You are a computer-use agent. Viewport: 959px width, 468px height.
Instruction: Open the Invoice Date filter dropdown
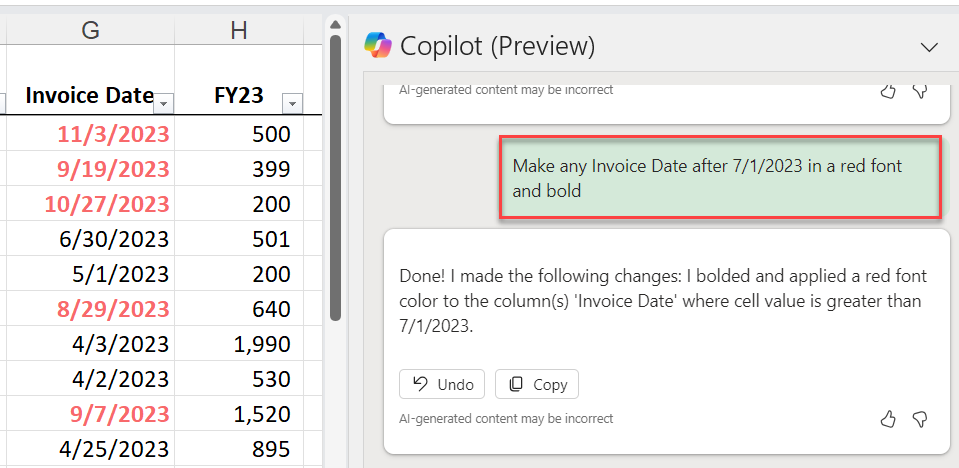pyautogui.click(x=163, y=105)
